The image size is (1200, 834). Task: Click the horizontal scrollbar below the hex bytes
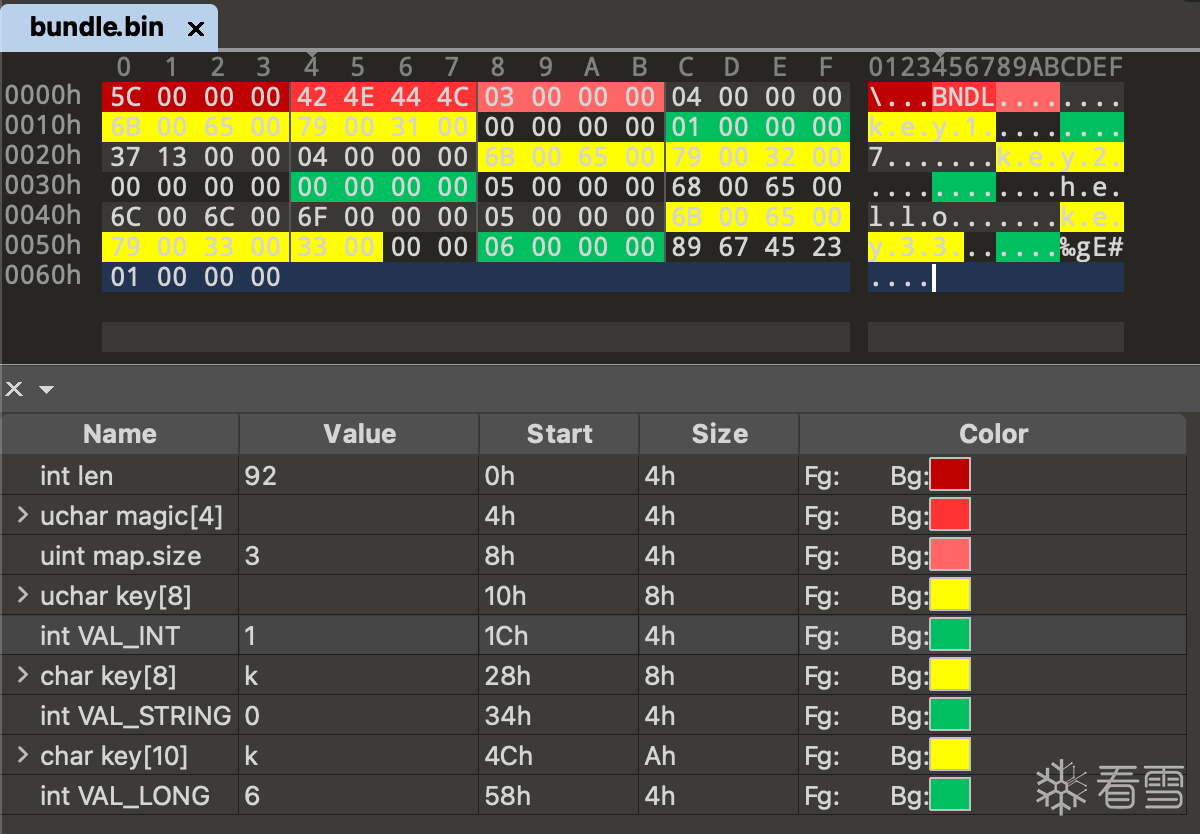pos(475,337)
